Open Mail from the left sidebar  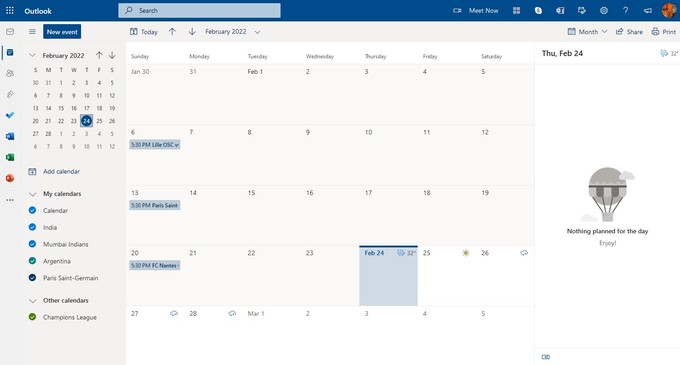pyautogui.click(x=10, y=32)
